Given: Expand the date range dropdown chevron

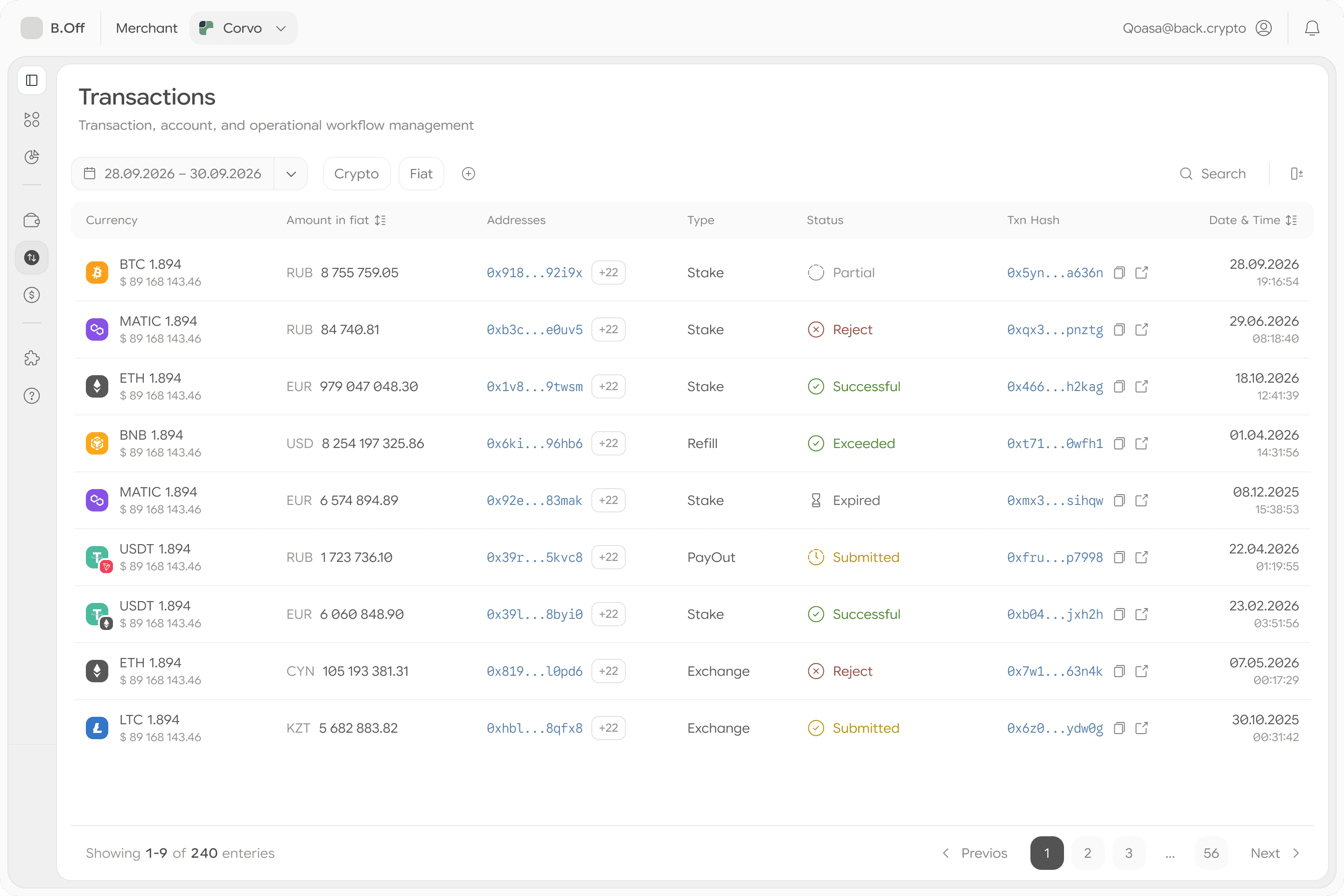Looking at the screenshot, I should coord(291,174).
